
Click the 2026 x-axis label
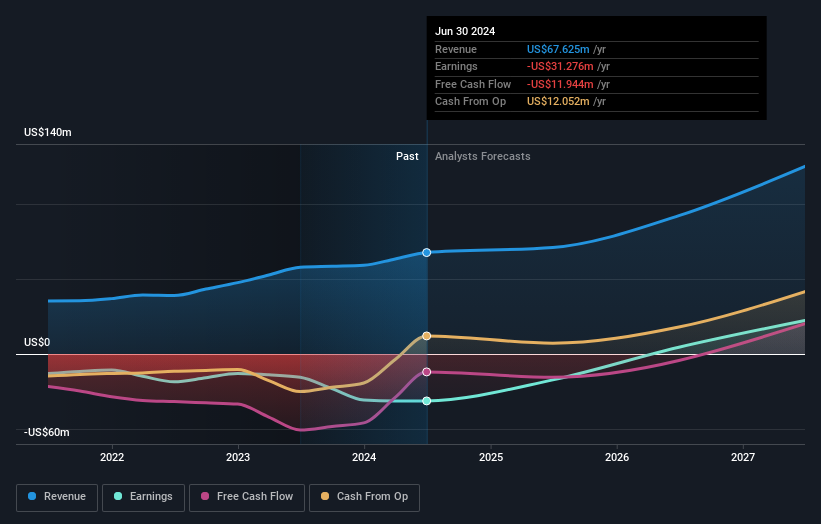[617, 457]
